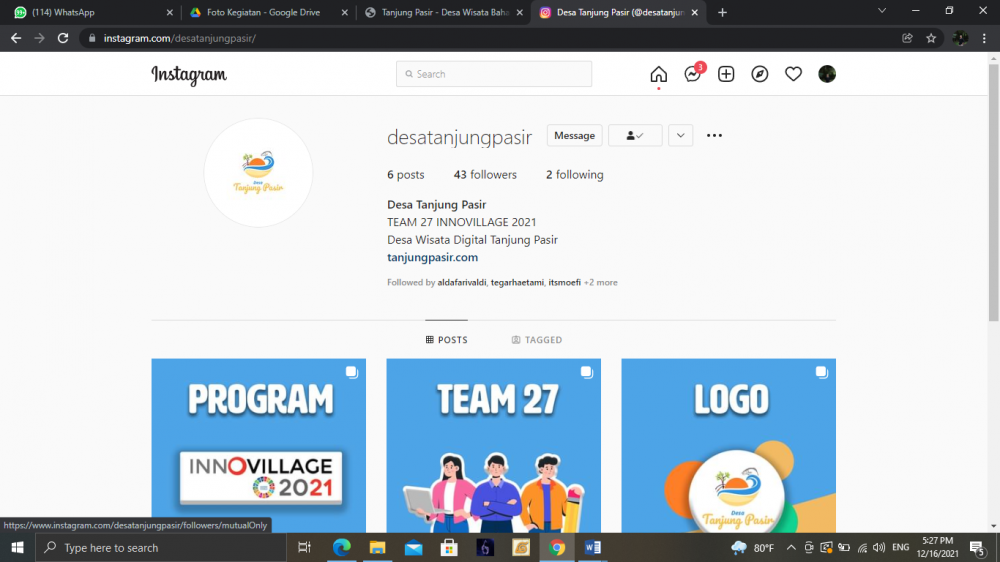Screen dimensions: 1000x562
Task: Open Google Chrome taskbar icon
Action: click(557, 547)
